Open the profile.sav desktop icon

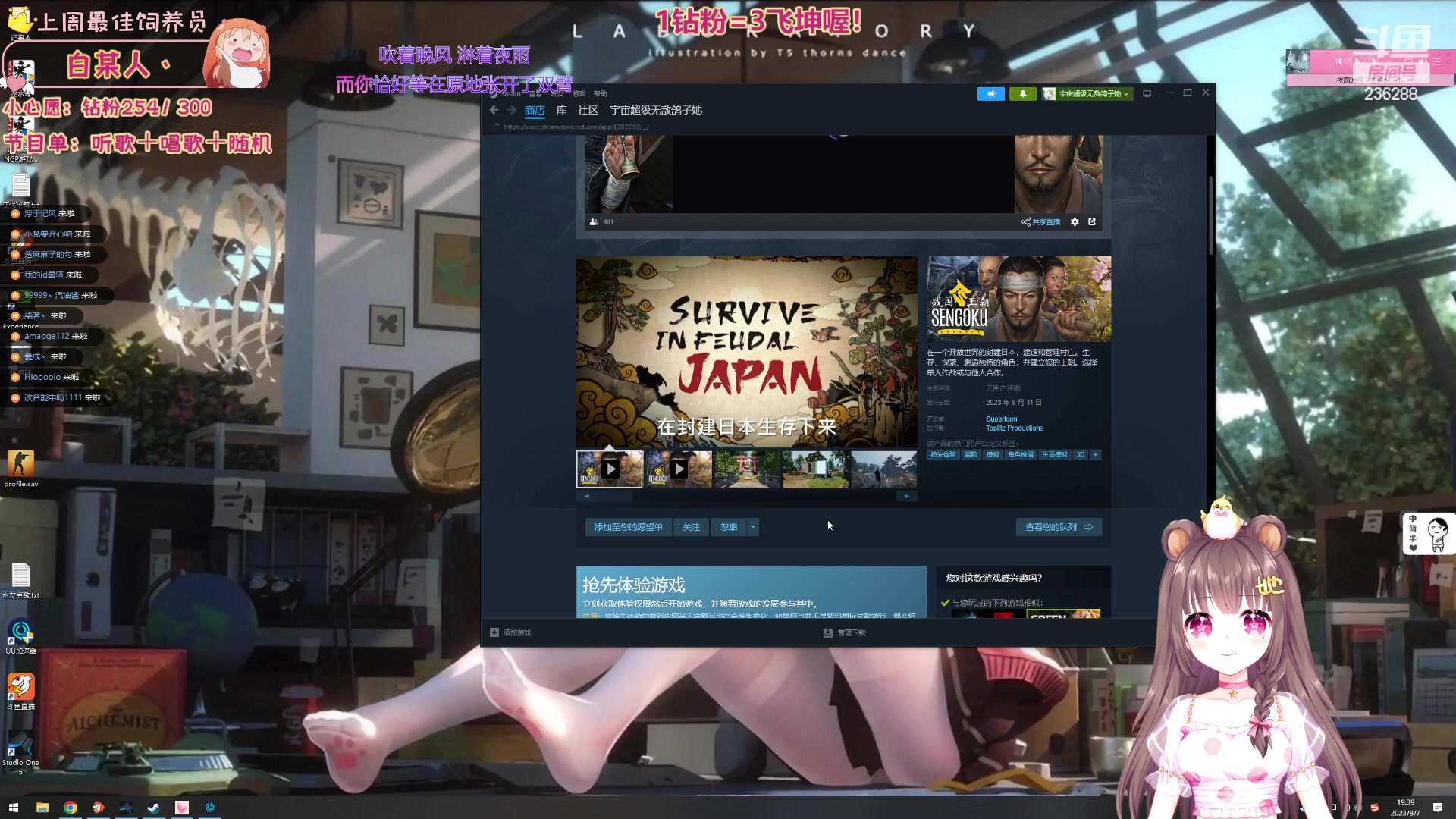(x=20, y=468)
